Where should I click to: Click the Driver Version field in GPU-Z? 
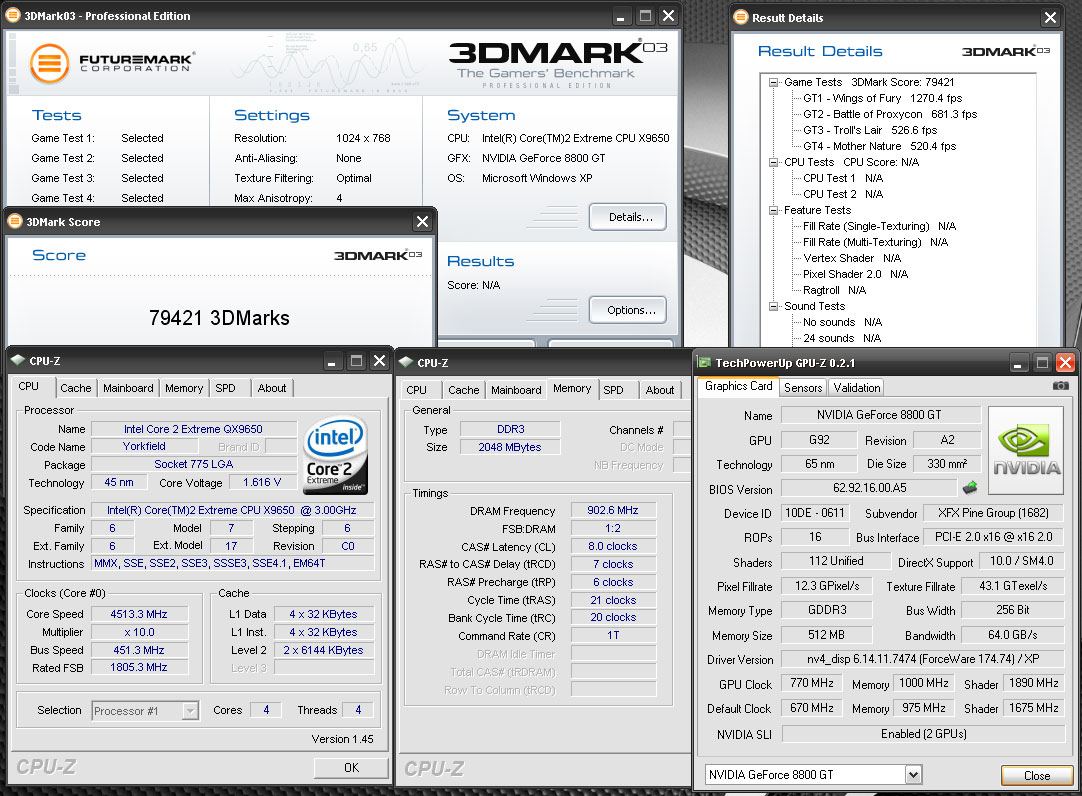(923, 659)
